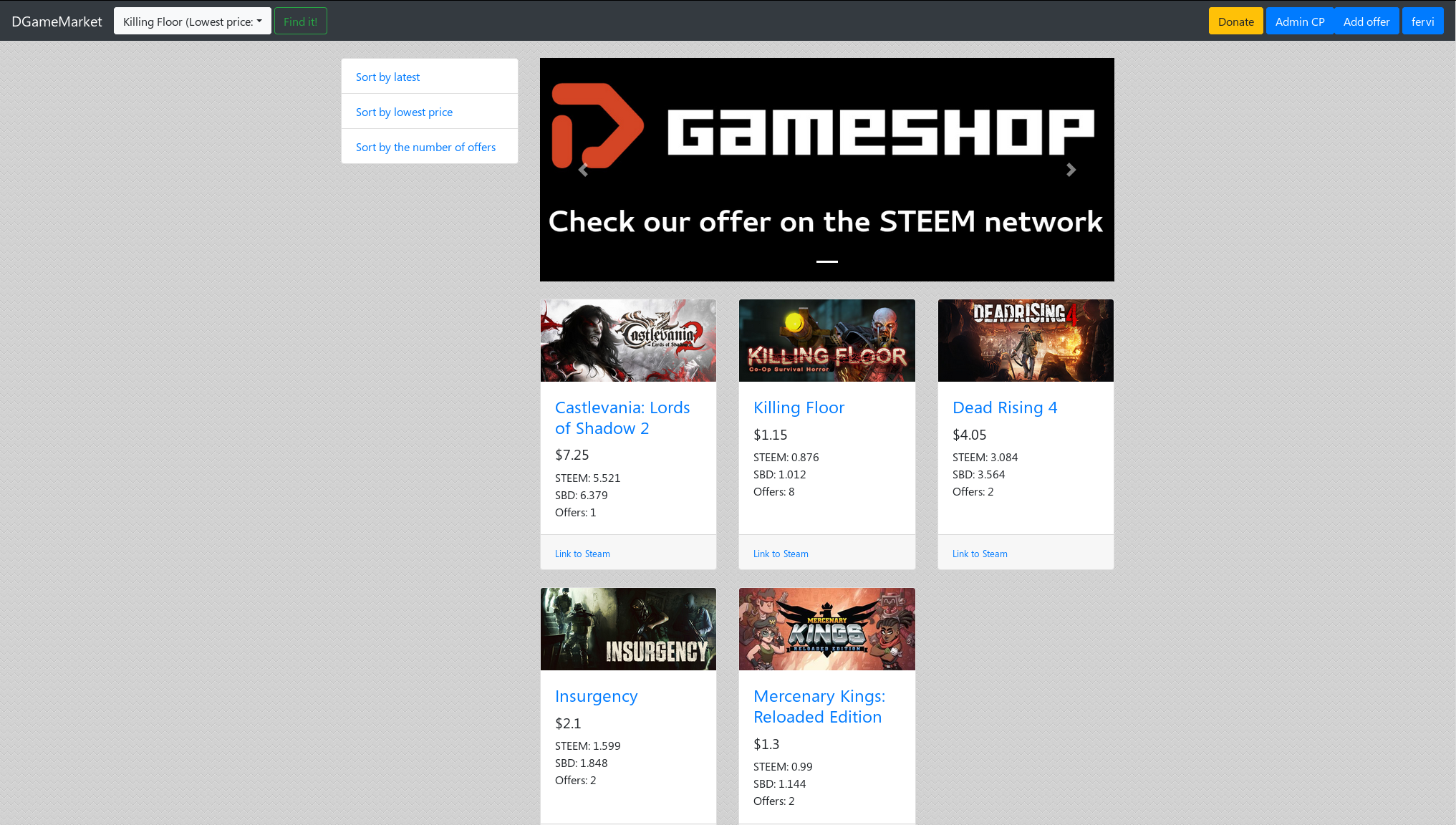This screenshot has width=1456, height=825.
Task: Click the SBD: 1.012 value
Action: tap(779, 474)
